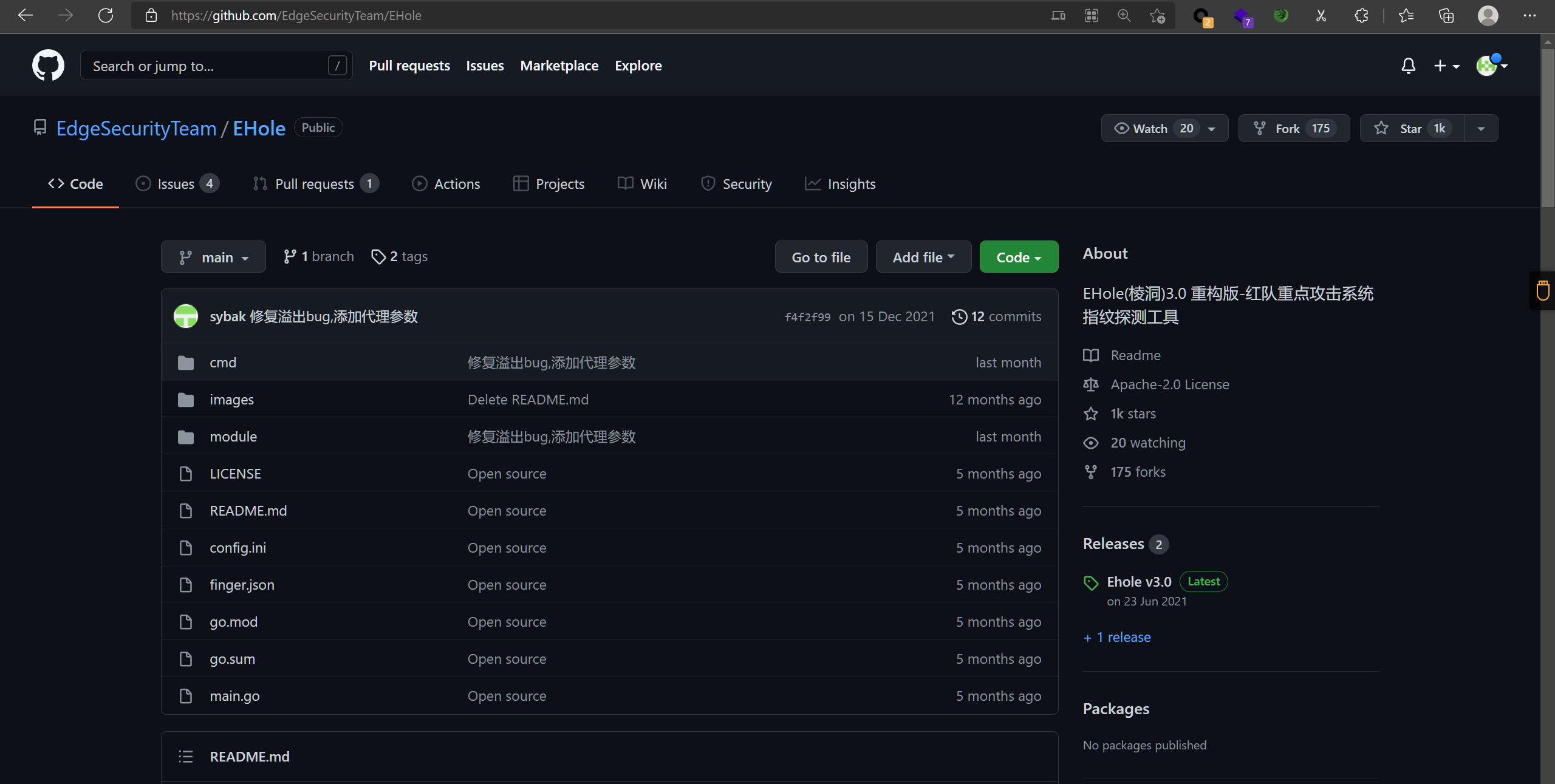
Task: Add page to favorites star icon
Action: coord(1157,16)
